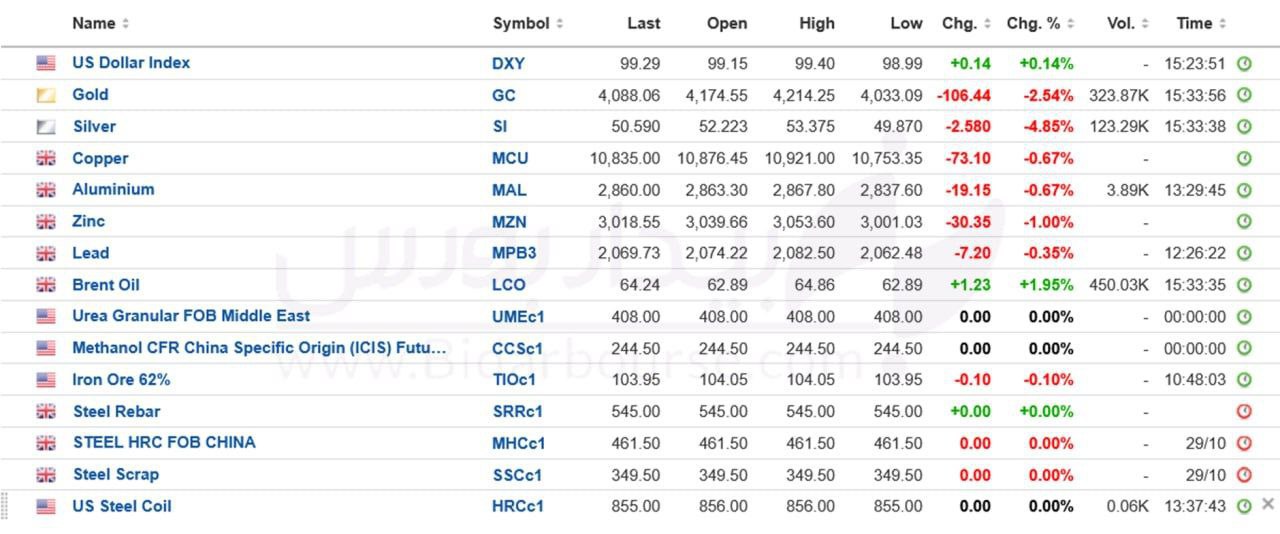Click the US flag icon beside US Dollar Index
Screen dimensions: 1280x534
(46, 63)
